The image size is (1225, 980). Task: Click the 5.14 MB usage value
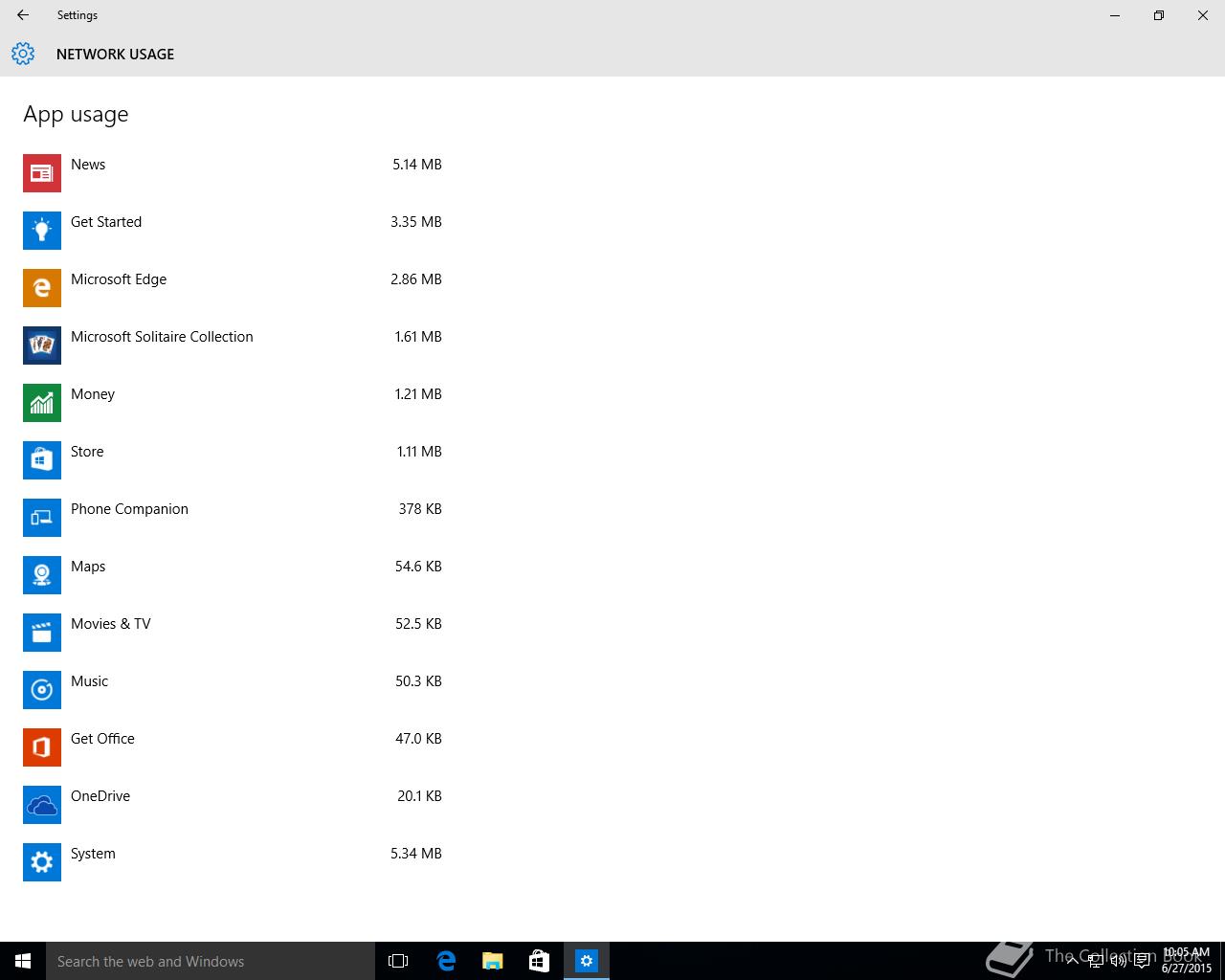[417, 165]
